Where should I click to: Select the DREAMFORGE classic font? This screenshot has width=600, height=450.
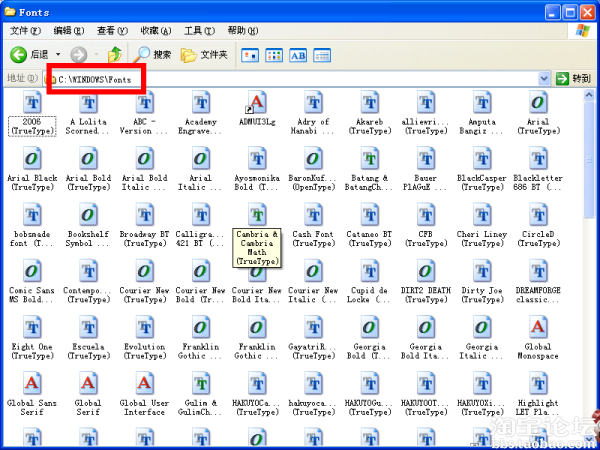[x=538, y=282]
